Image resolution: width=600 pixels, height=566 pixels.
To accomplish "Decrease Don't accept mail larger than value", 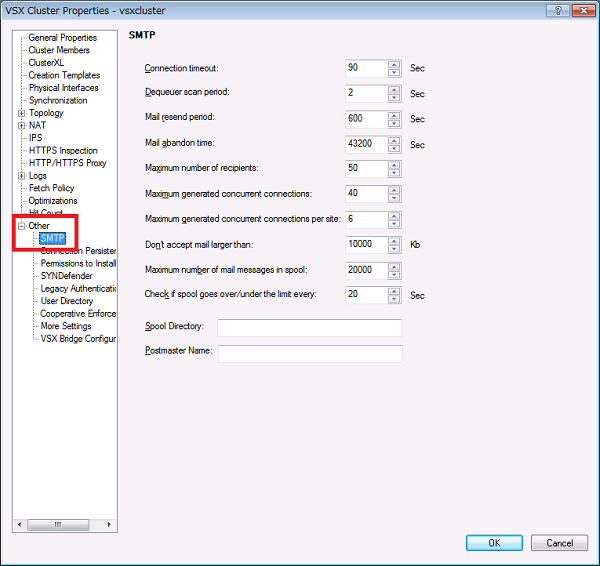I will click(394, 249).
